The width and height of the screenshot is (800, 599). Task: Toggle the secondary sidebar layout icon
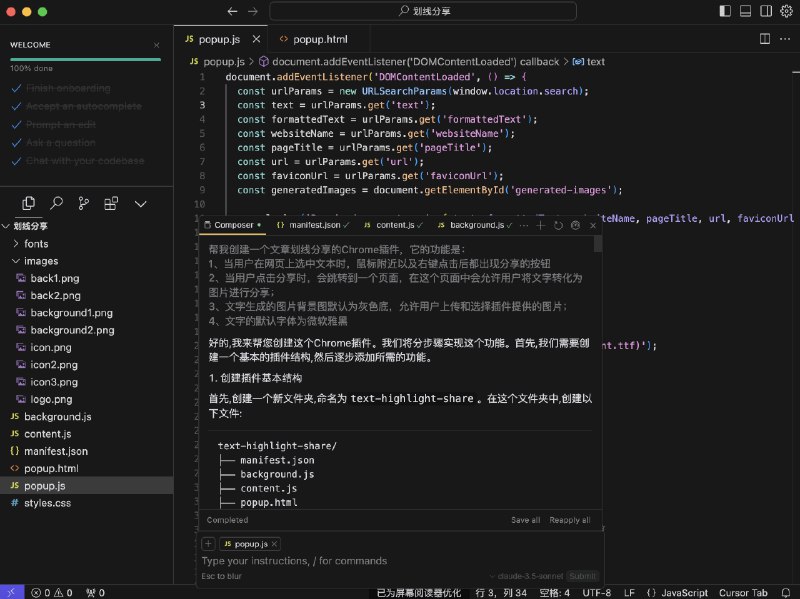(766, 11)
